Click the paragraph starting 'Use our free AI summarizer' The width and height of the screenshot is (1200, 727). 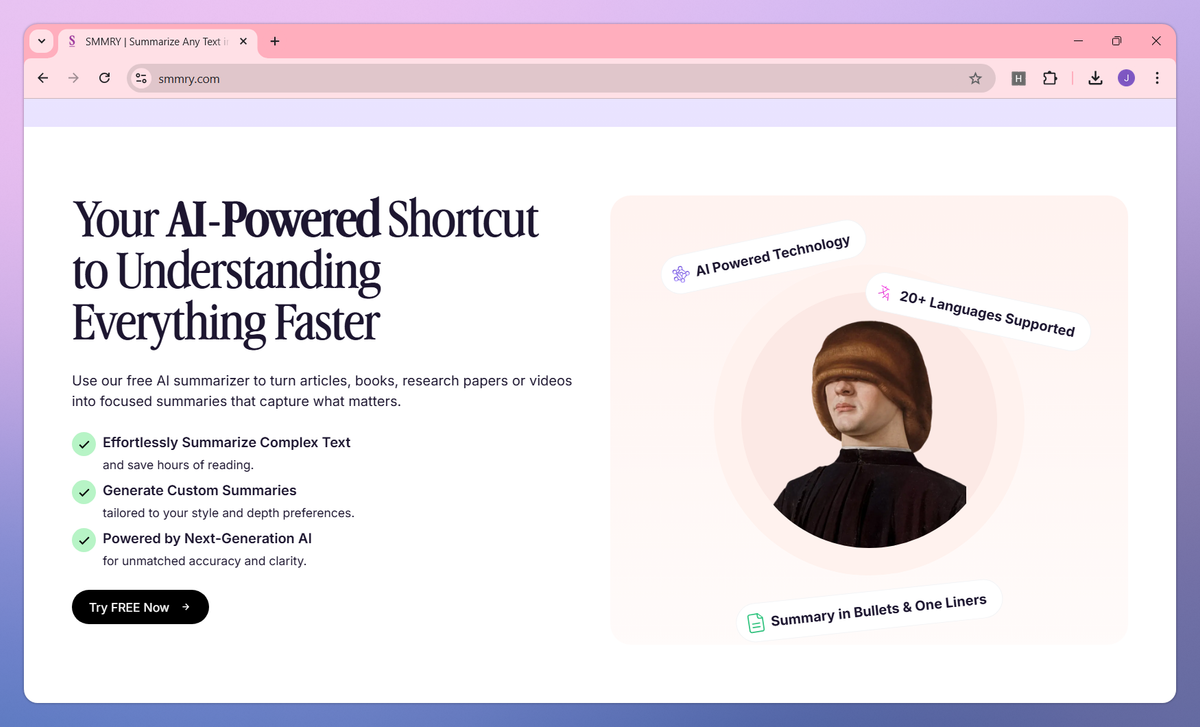[x=322, y=391]
